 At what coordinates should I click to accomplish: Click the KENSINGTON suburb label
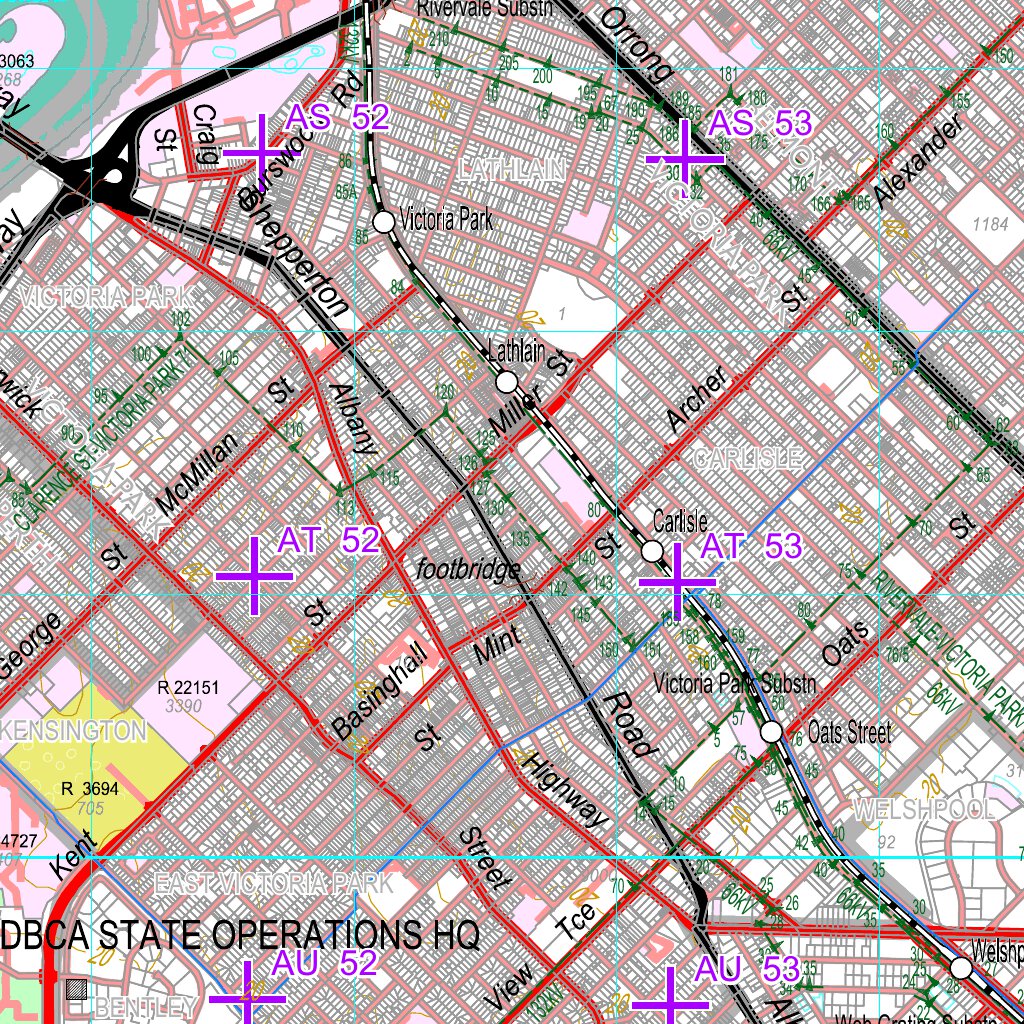pyautogui.click(x=75, y=731)
